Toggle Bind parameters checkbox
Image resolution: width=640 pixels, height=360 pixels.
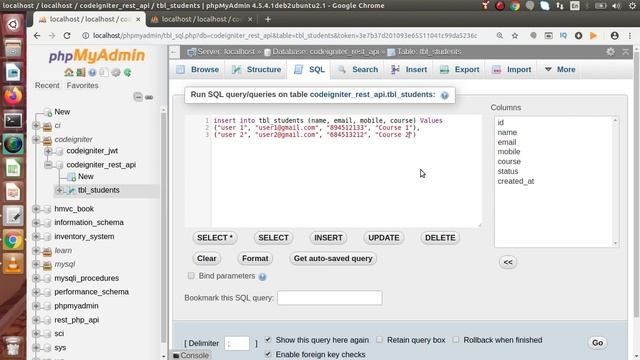point(191,276)
